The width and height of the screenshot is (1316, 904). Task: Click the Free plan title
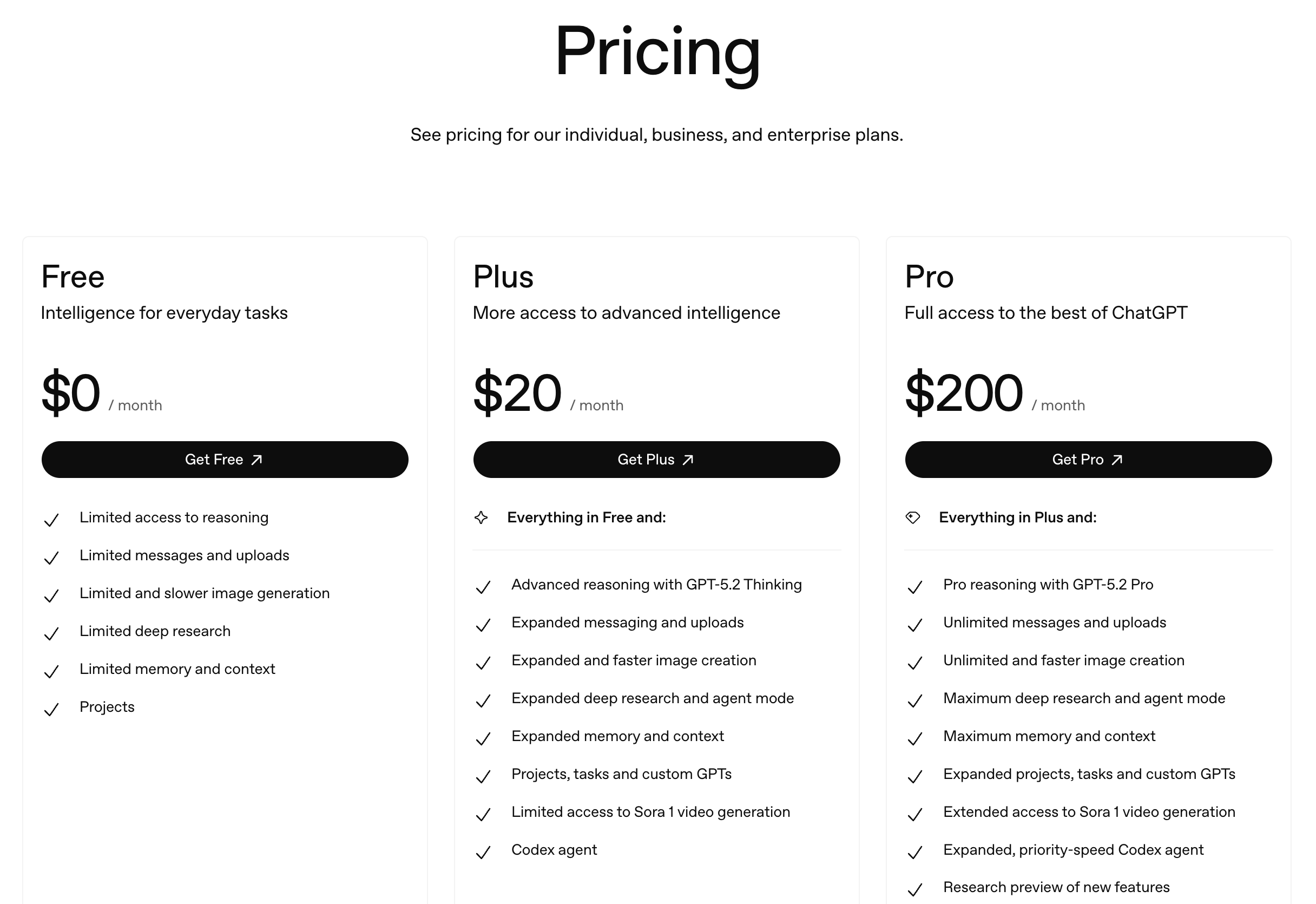coord(73,277)
